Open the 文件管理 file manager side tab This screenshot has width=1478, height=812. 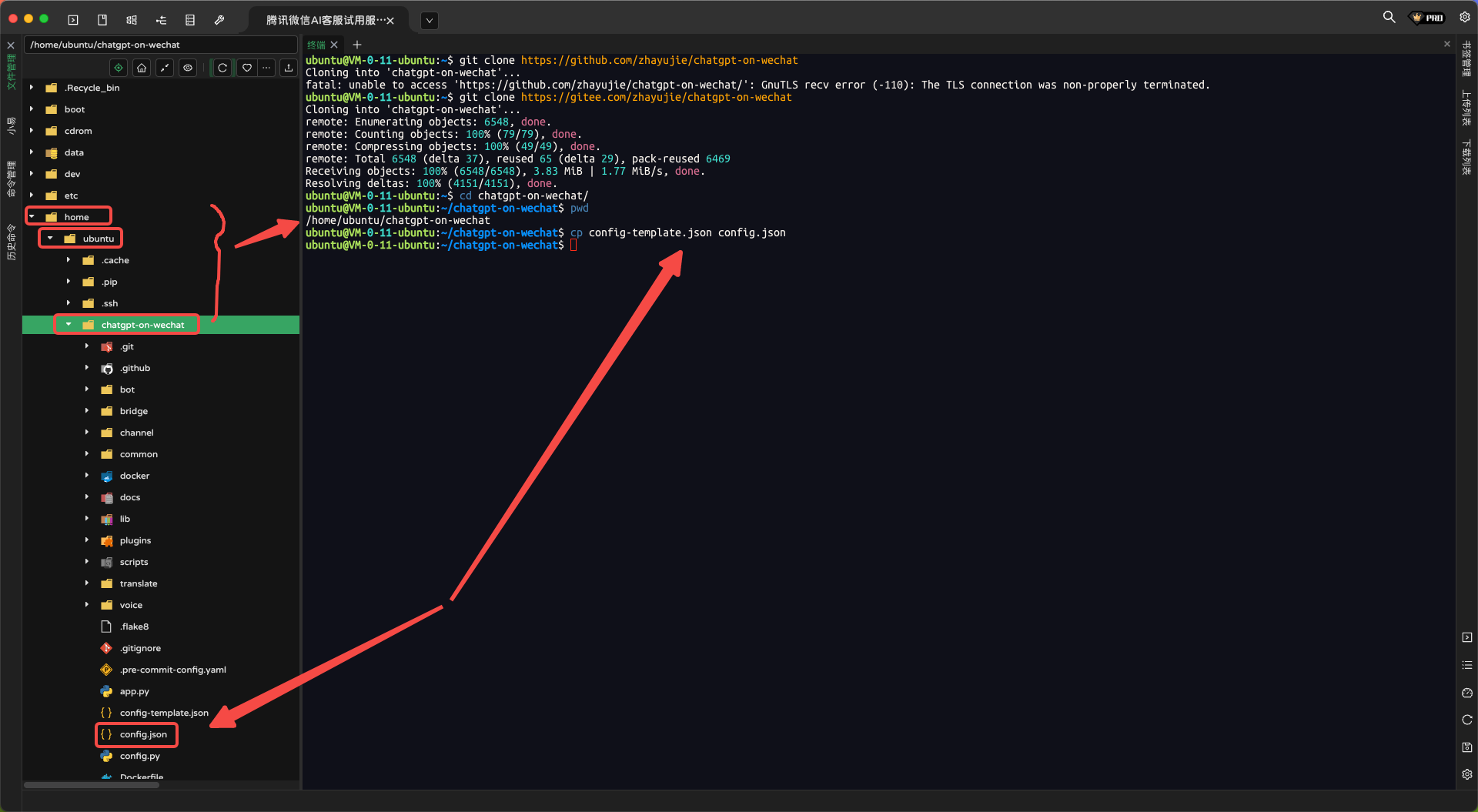click(11, 72)
